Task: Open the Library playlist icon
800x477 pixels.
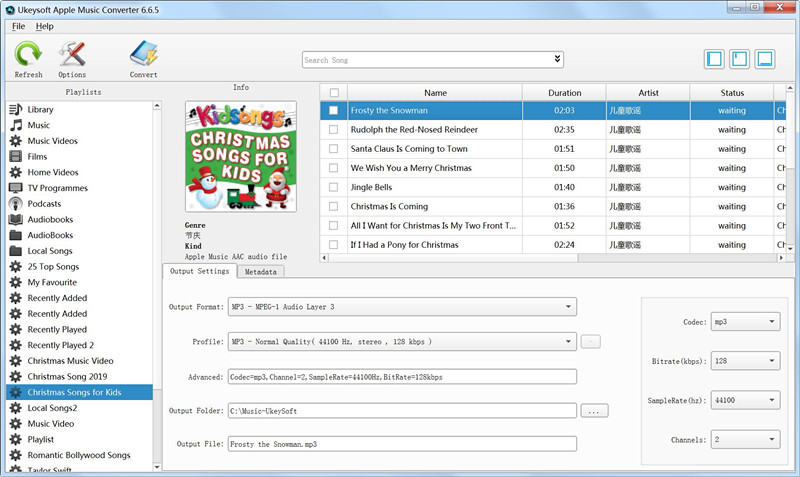Action: [16, 109]
